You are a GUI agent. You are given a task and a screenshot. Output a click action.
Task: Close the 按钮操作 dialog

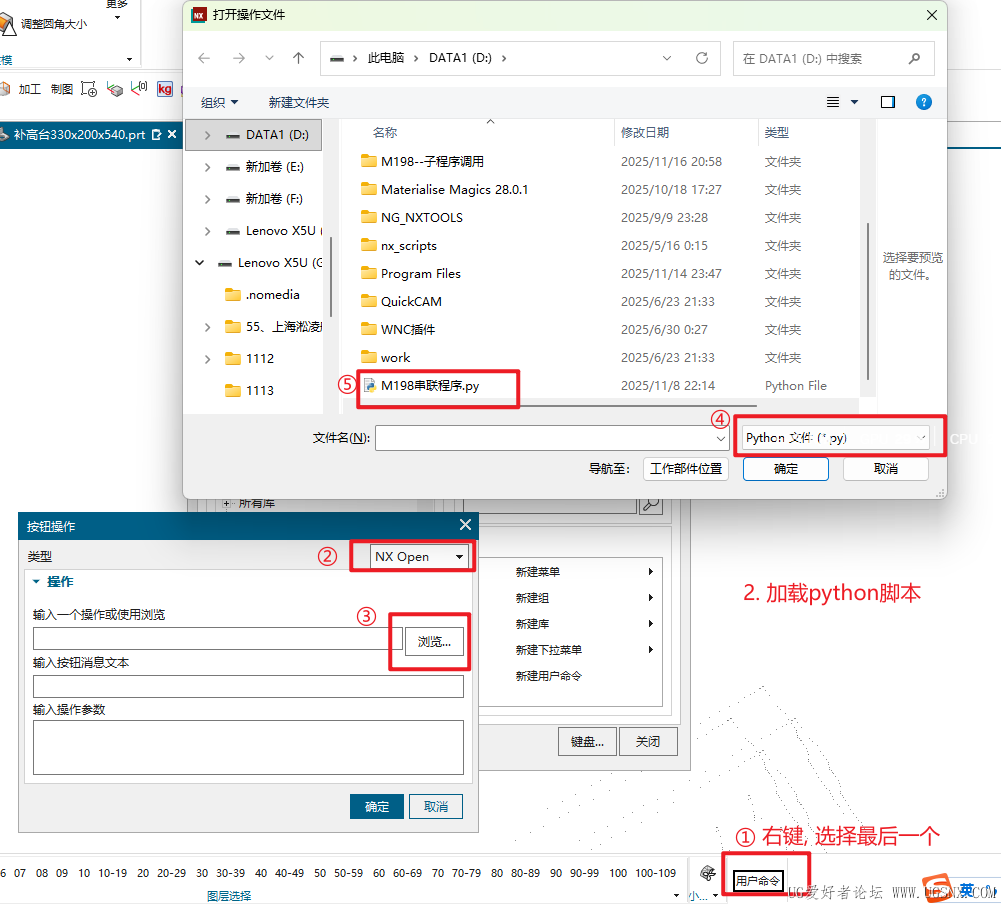click(x=465, y=525)
